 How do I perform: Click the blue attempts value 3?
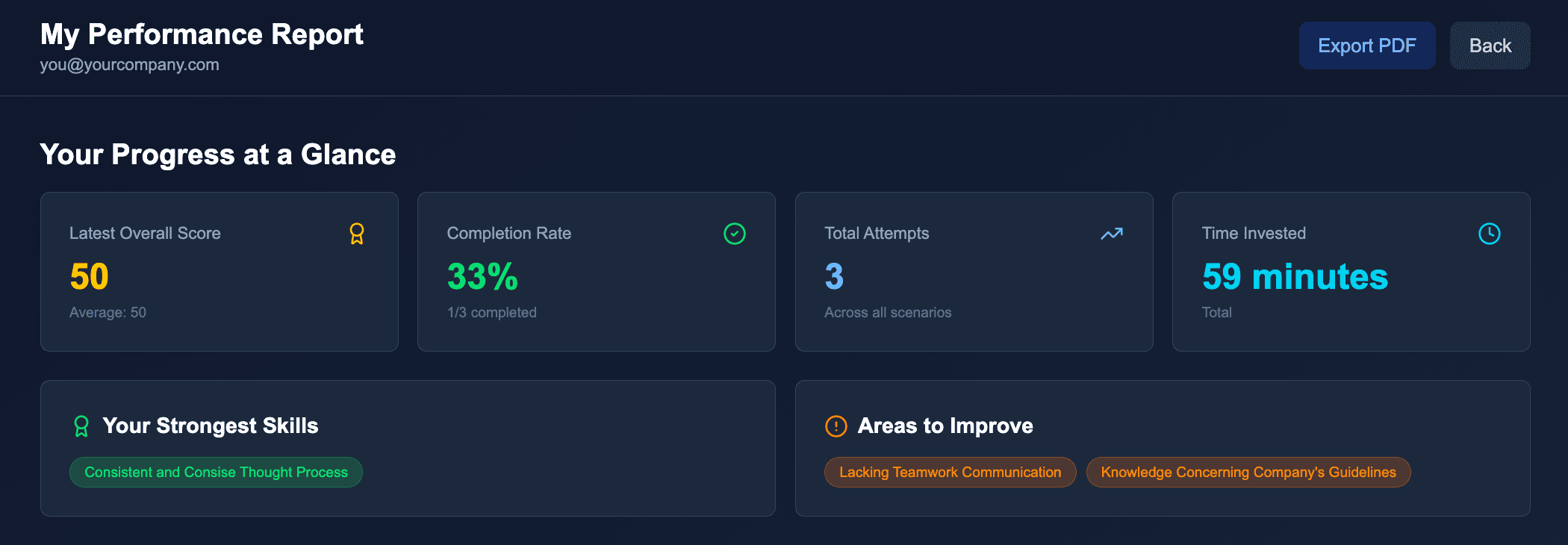(834, 276)
